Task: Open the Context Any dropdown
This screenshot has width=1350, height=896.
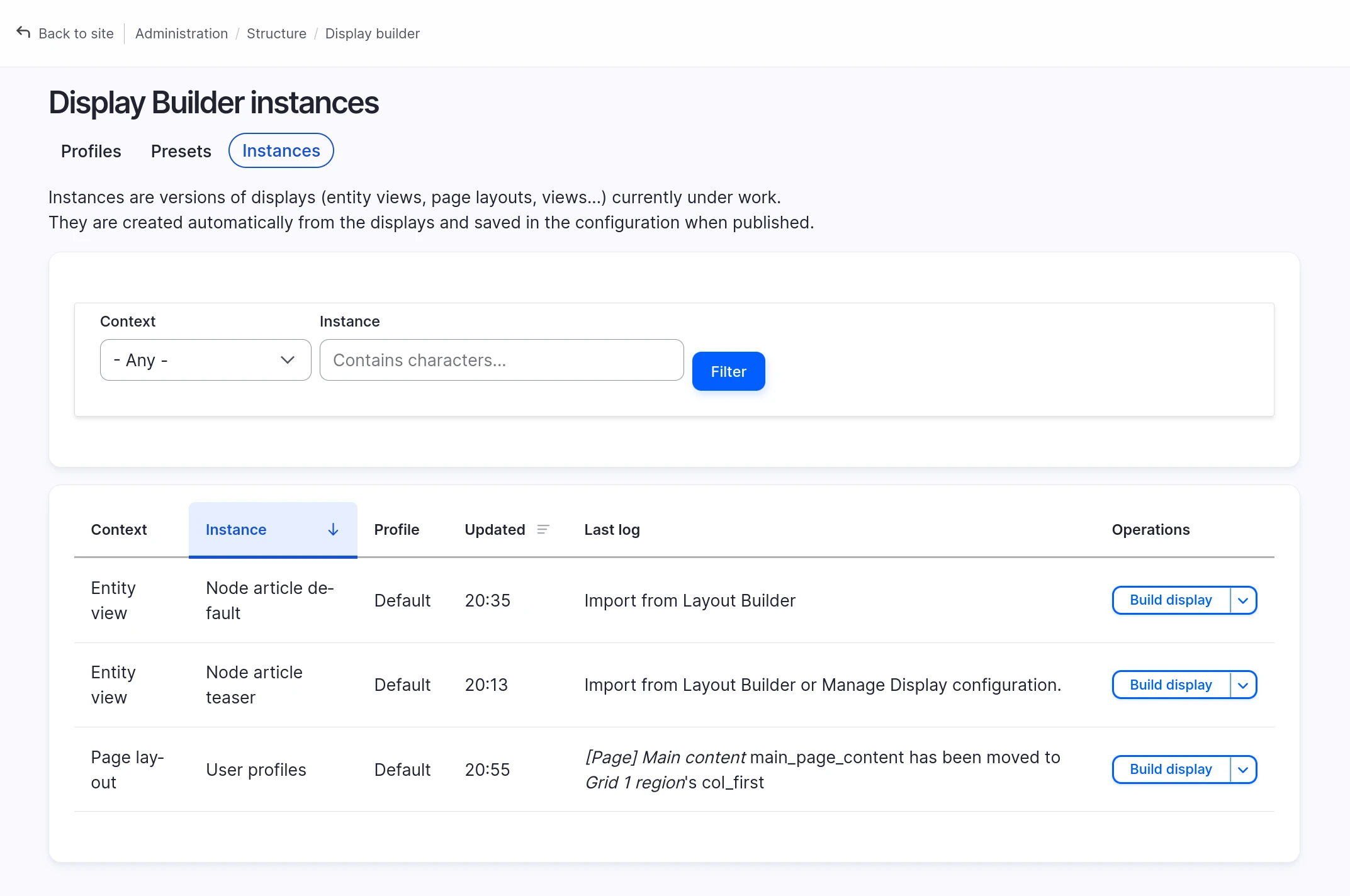Action: (x=205, y=360)
